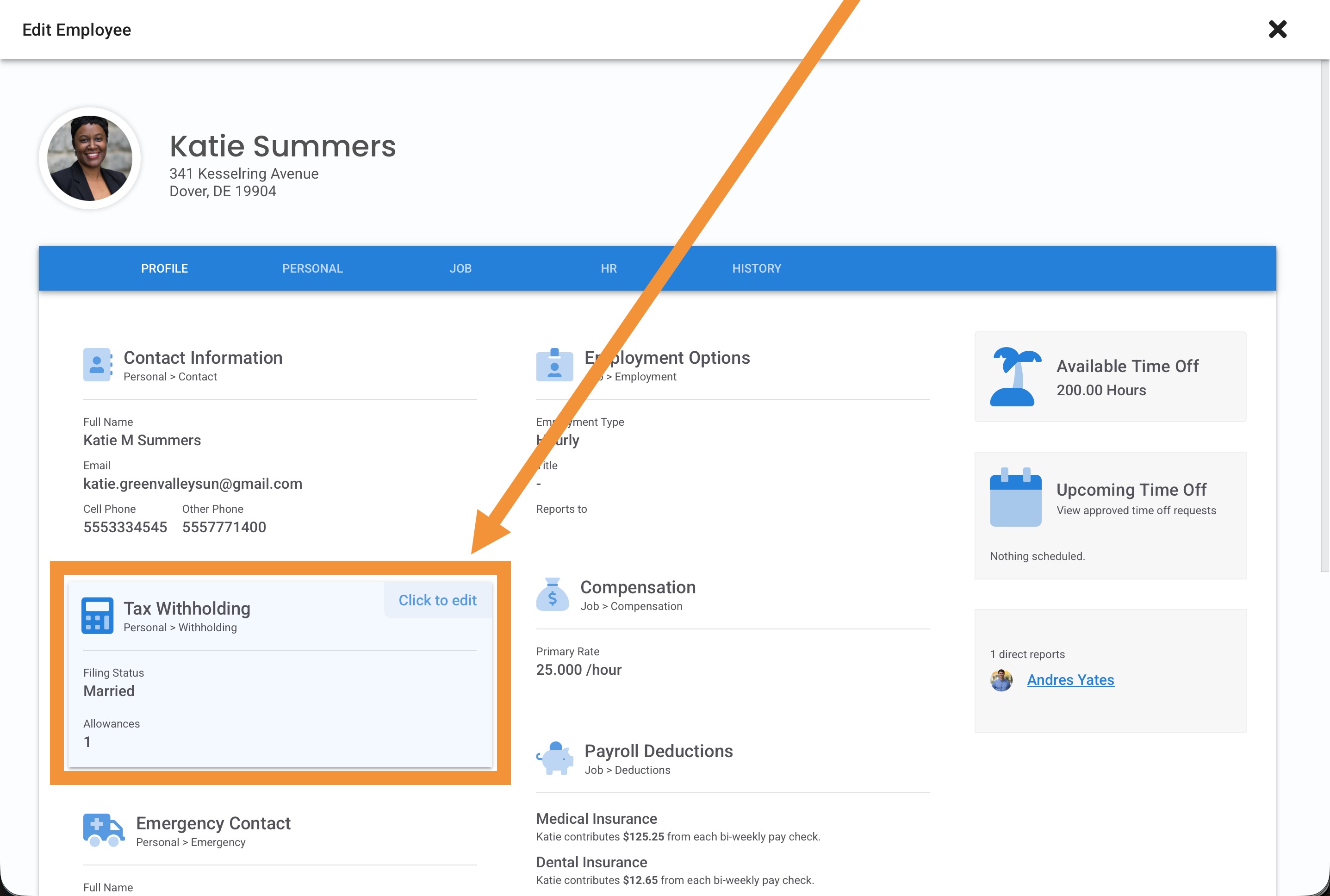The image size is (1330, 896).
Task: Click the Contact Information address book icon
Action: click(97, 365)
